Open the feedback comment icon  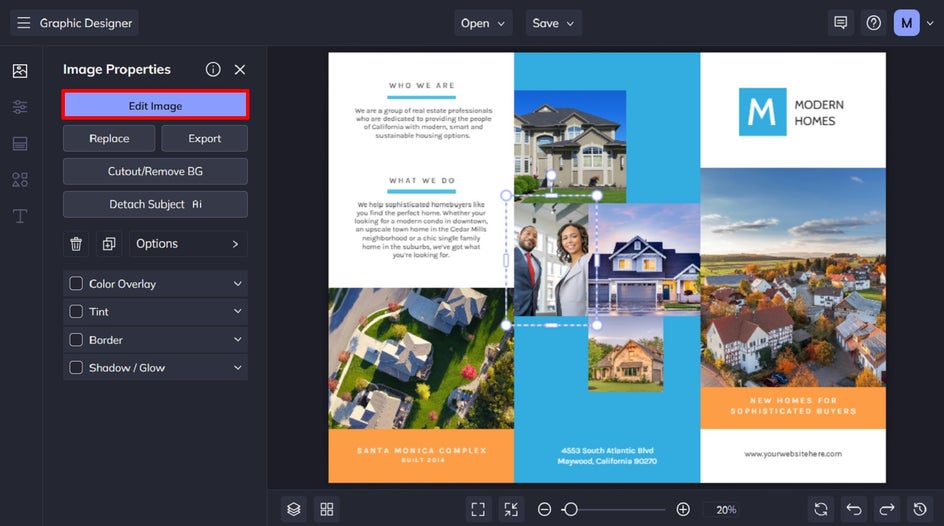click(840, 23)
